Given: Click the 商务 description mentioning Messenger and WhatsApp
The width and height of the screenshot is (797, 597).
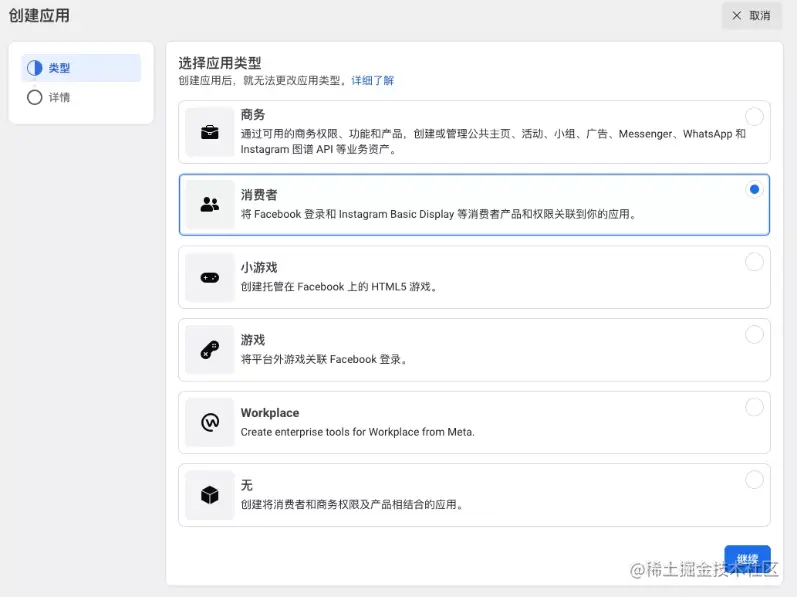Looking at the screenshot, I should 493,141.
